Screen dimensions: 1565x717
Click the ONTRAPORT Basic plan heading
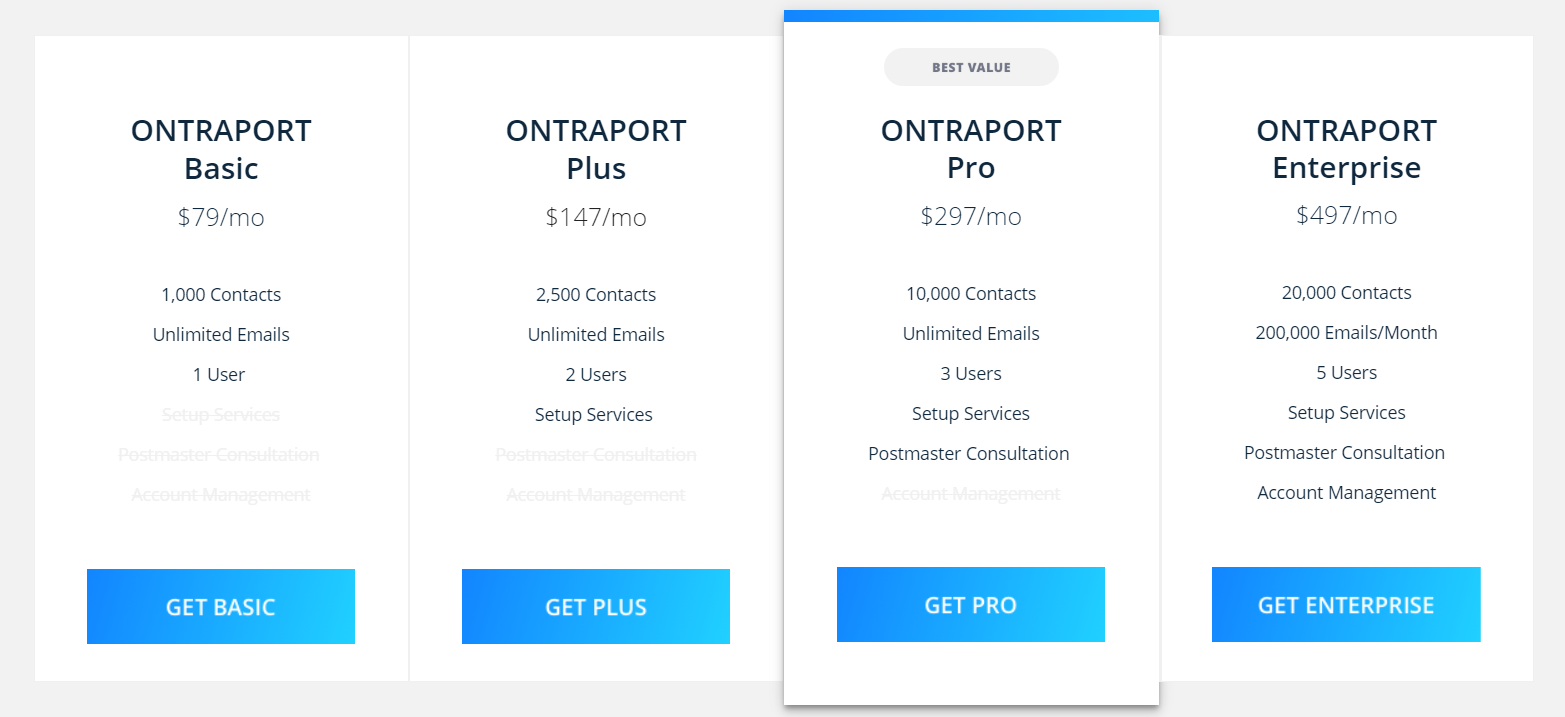tap(221, 149)
